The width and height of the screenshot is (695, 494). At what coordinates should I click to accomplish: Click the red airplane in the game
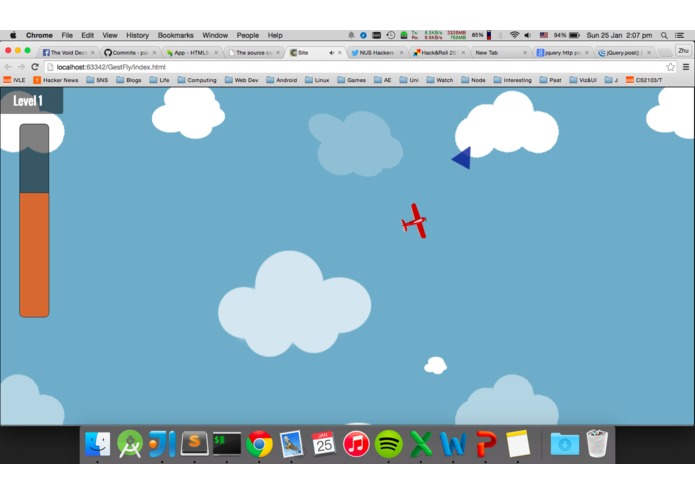pos(414,221)
